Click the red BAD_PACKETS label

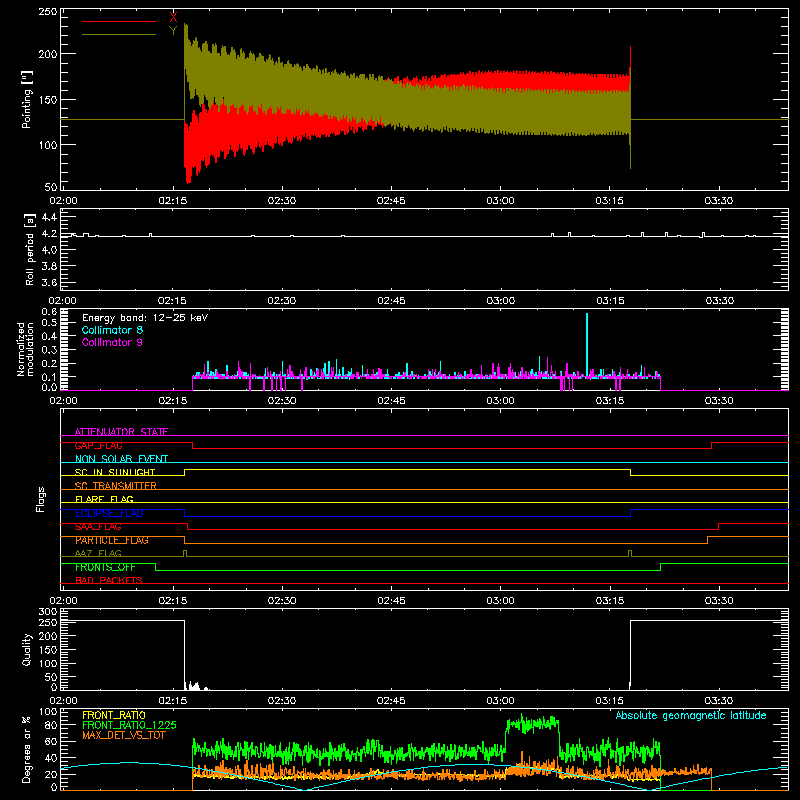(x=109, y=580)
